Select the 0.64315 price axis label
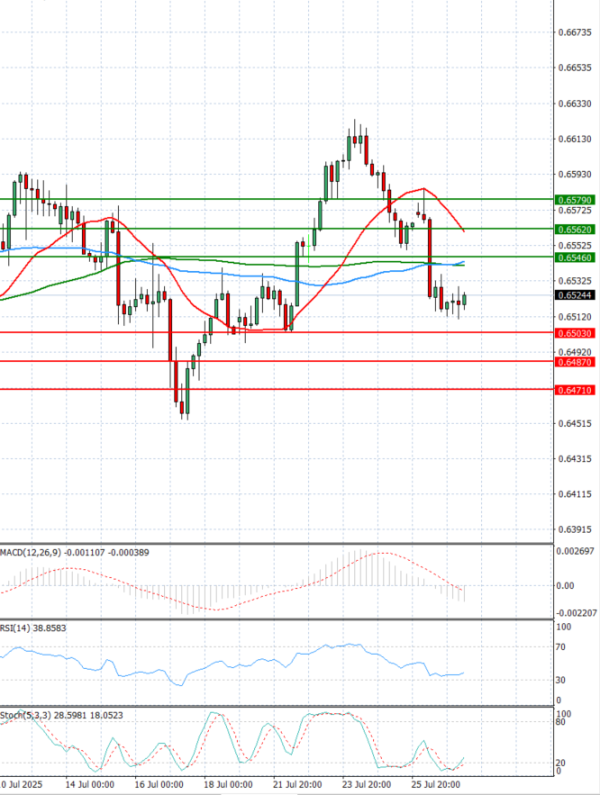The image size is (600, 795). 575,459
